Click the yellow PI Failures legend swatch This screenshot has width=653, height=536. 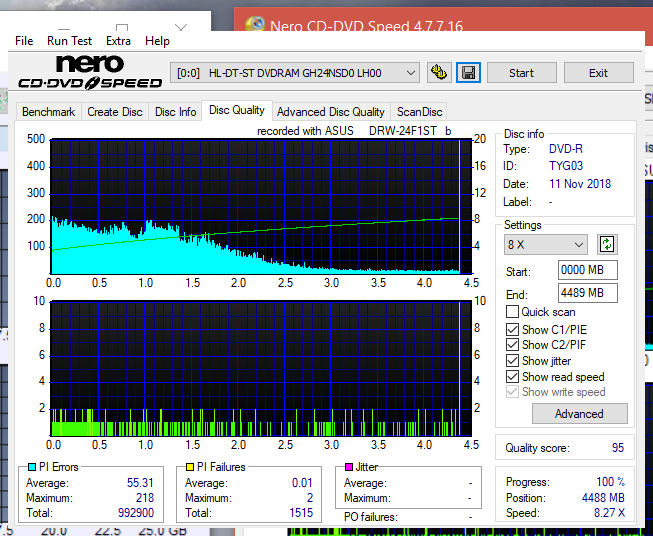coord(190,467)
